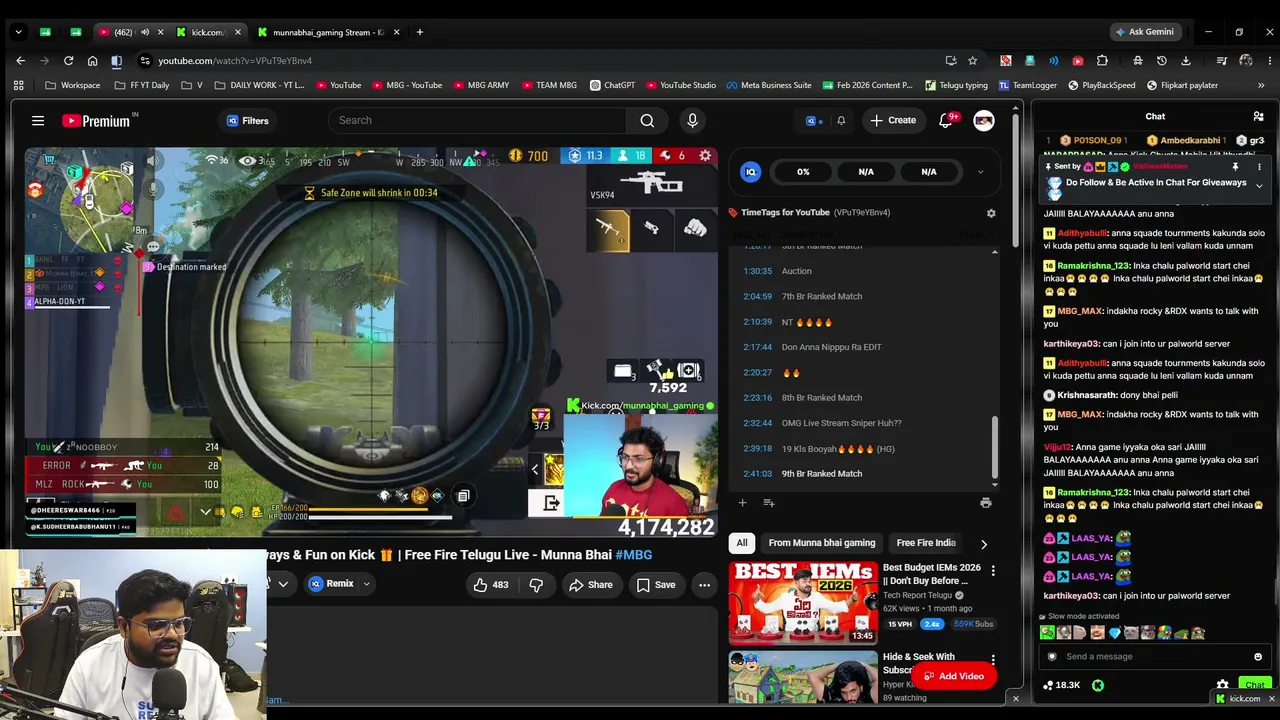Open the YouTube Studio bookmark
Image resolution: width=1280 pixels, height=720 pixels.
click(x=680, y=85)
